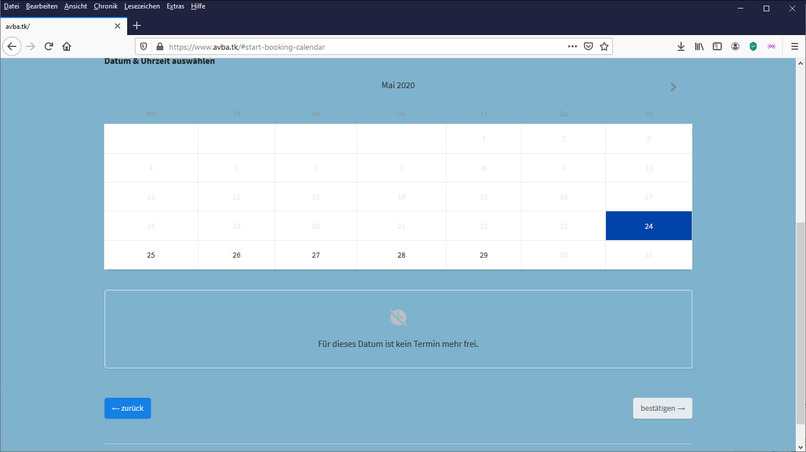Click the scrollbar down arrow
The height and width of the screenshot is (452, 806).
click(800, 447)
